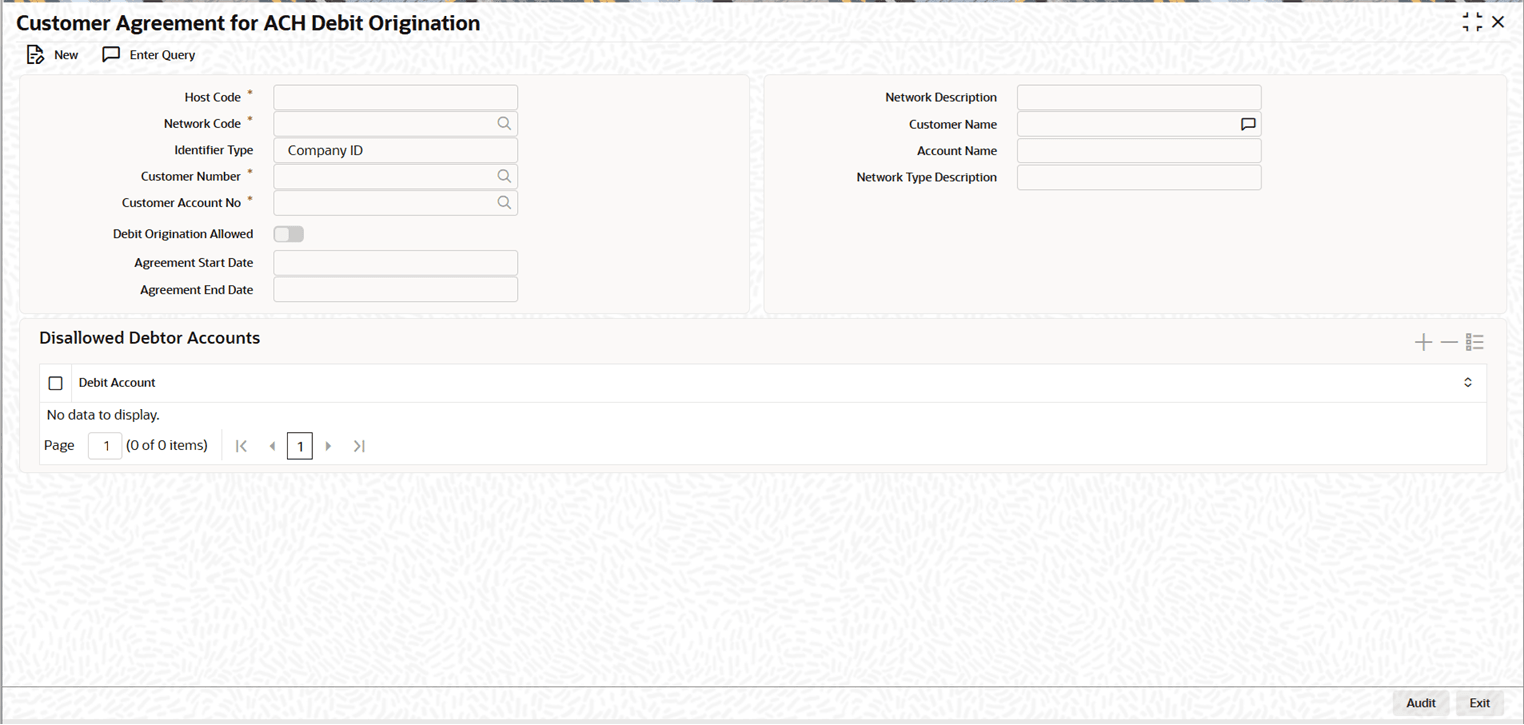Focus the Host Code field
The height and width of the screenshot is (725, 1524).
396,97
